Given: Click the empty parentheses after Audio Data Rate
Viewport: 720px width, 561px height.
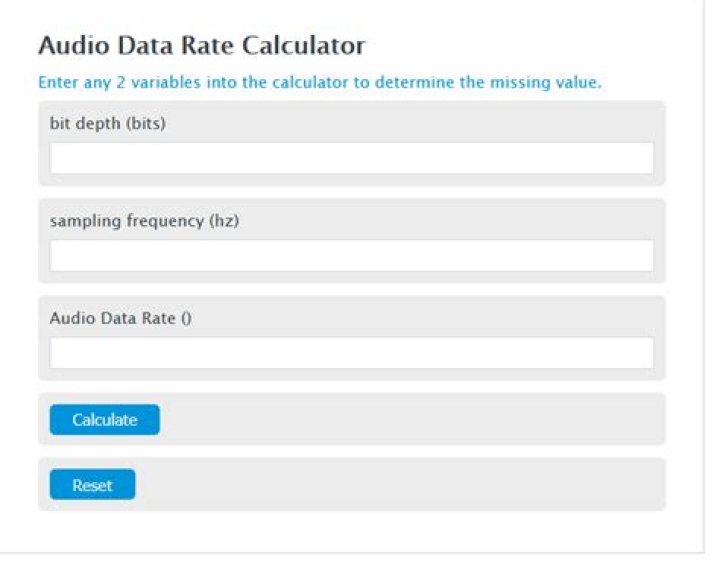Looking at the screenshot, I should point(186,318).
